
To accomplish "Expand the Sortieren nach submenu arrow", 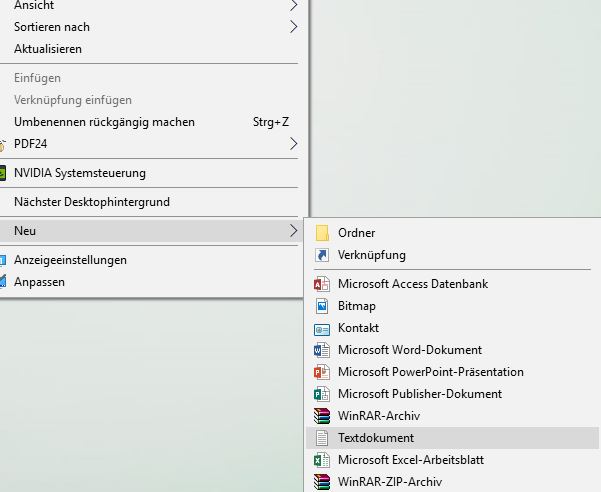I will click(x=293, y=27).
